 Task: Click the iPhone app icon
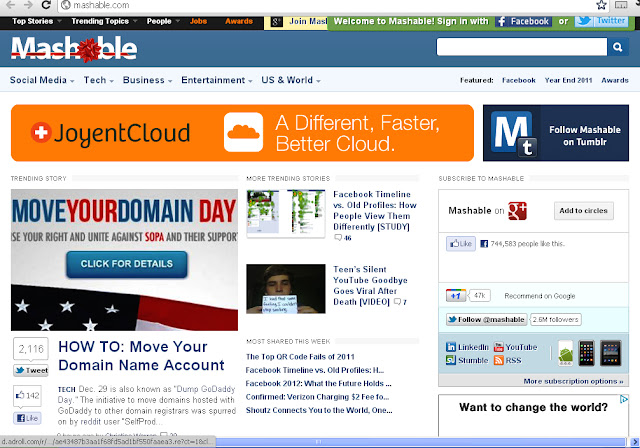coord(587,353)
